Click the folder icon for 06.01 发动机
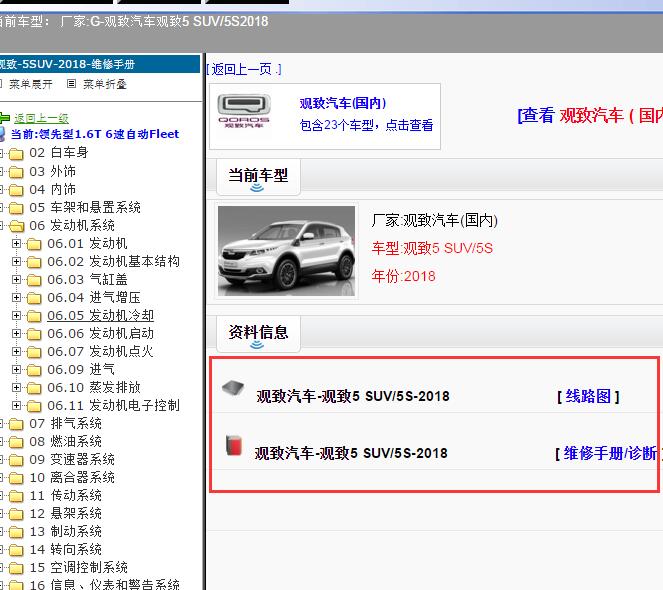 tap(34, 244)
